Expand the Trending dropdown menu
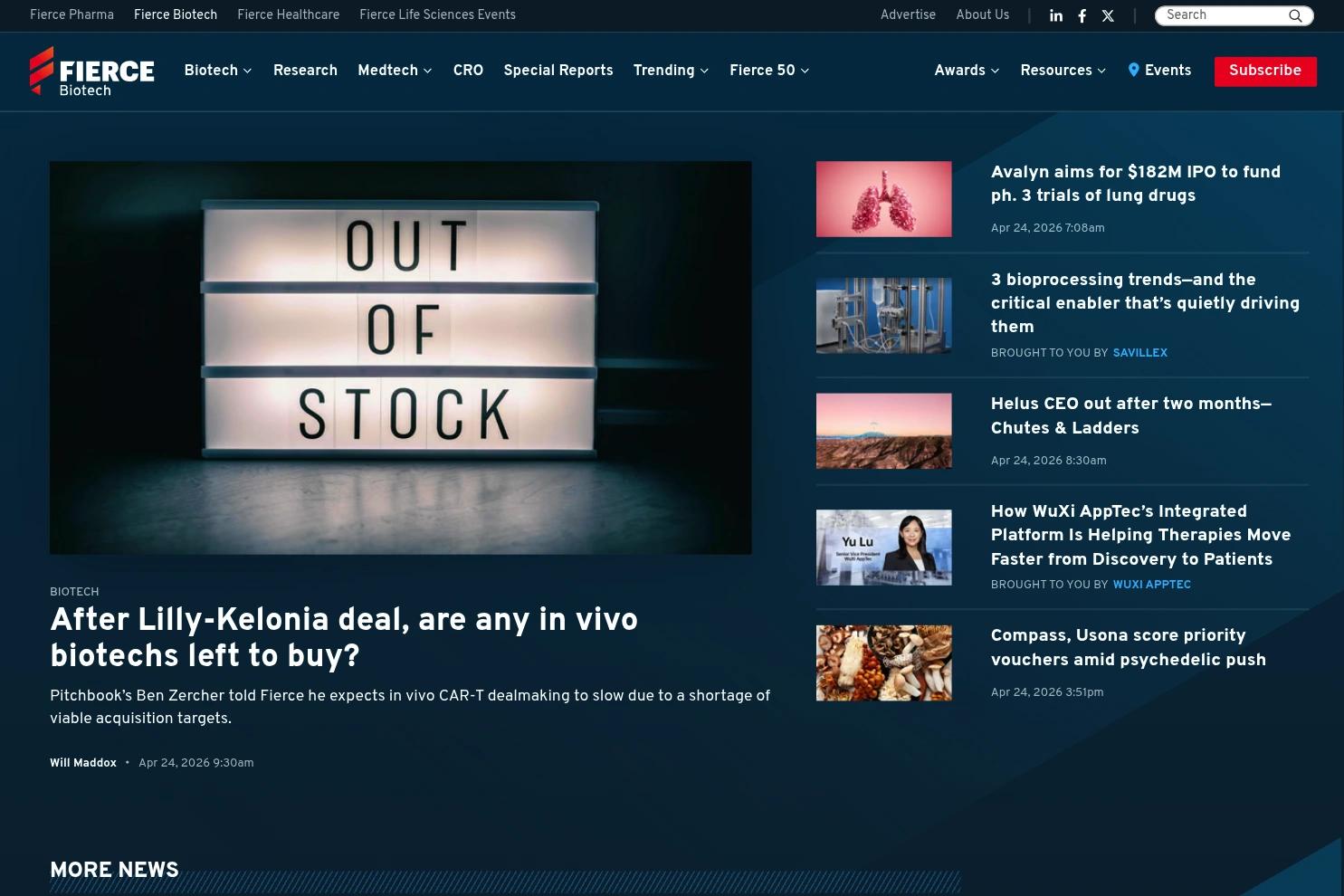The image size is (1344, 896). pyautogui.click(x=671, y=71)
